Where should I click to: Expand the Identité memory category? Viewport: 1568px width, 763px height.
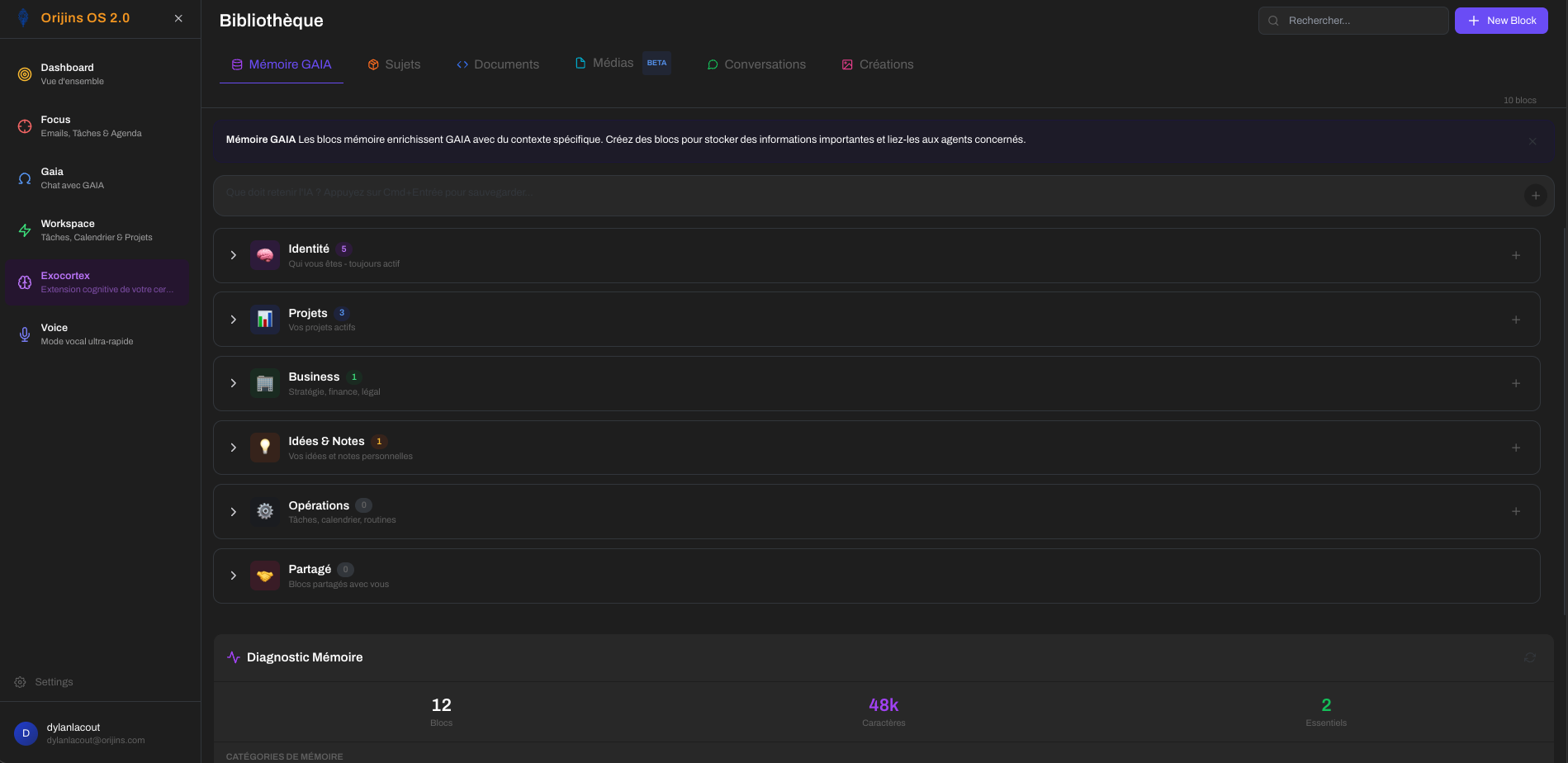click(233, 255)
